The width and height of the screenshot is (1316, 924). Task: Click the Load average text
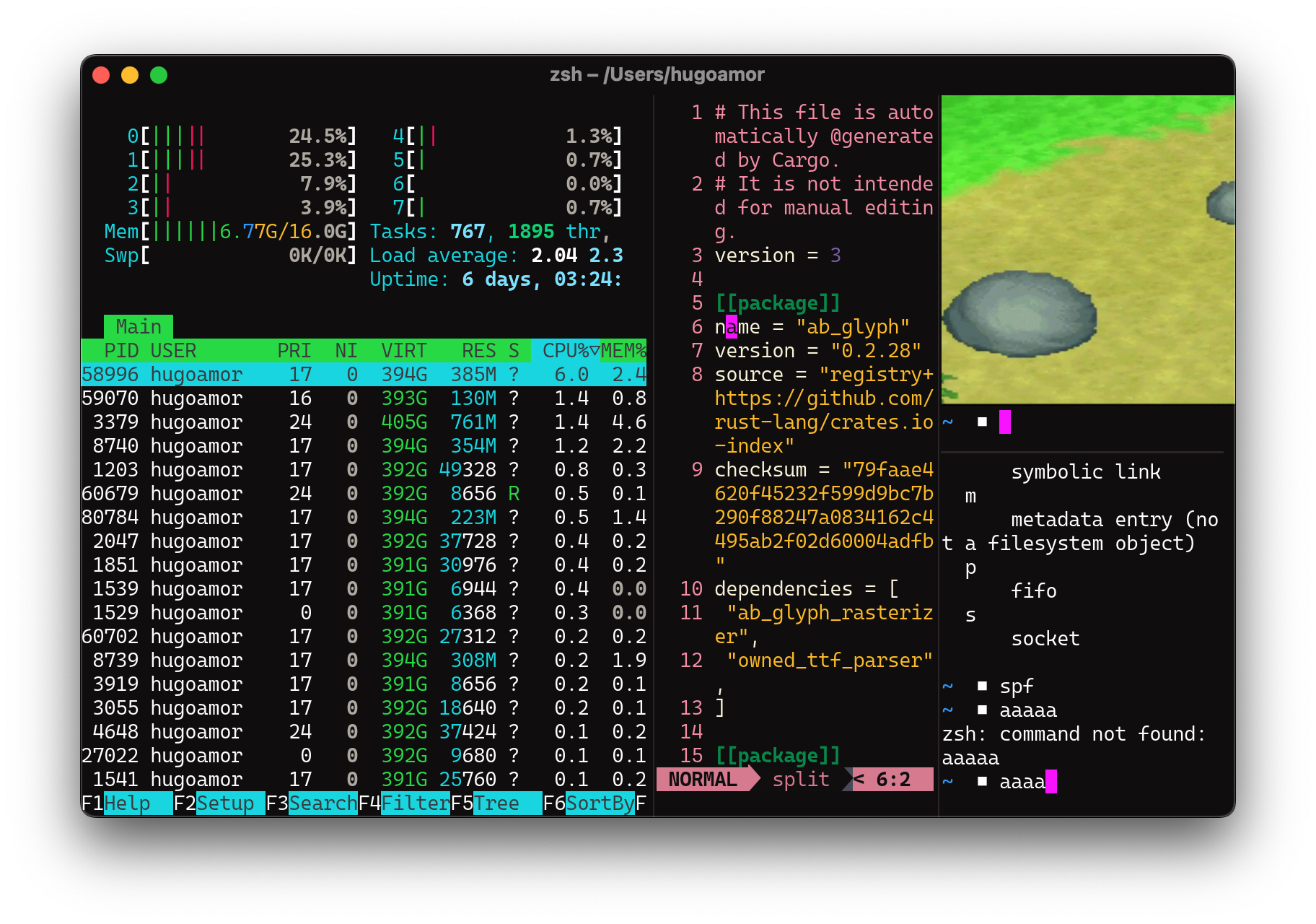(x=496, y=255)
